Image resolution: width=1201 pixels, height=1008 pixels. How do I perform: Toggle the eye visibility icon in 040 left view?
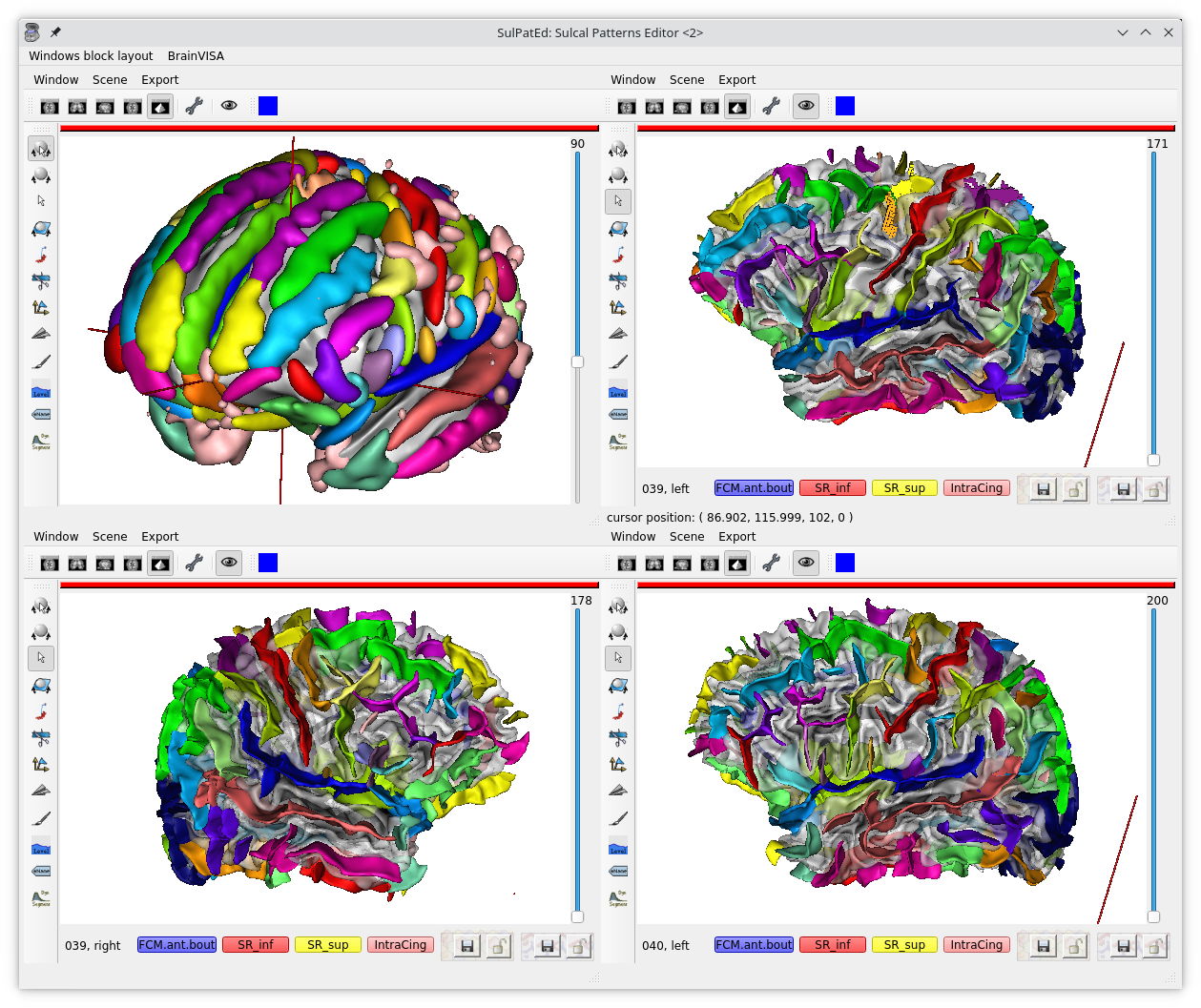pos(806,563)
